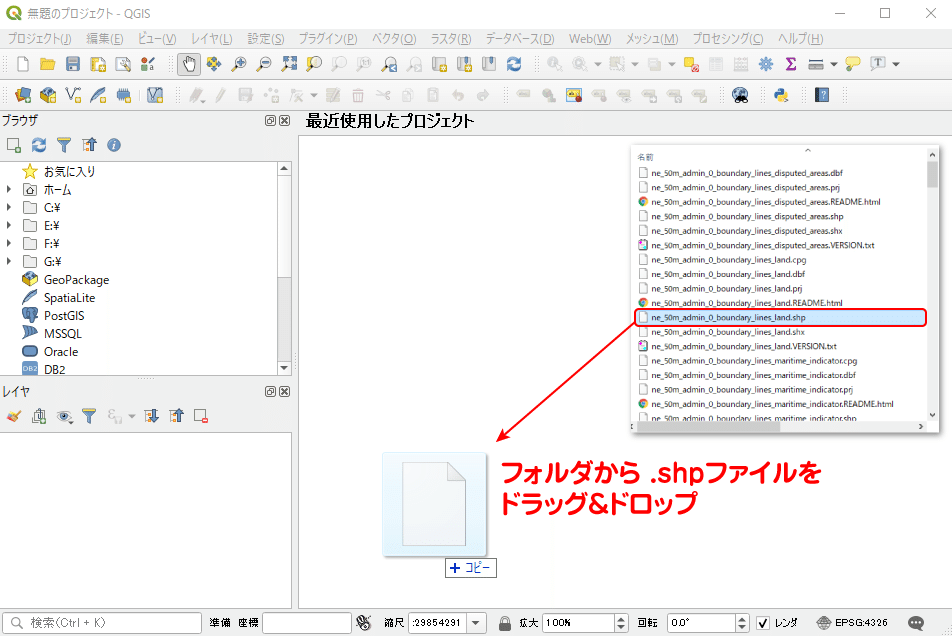Click the Add Group icon in Layers panel

(39, 416)
